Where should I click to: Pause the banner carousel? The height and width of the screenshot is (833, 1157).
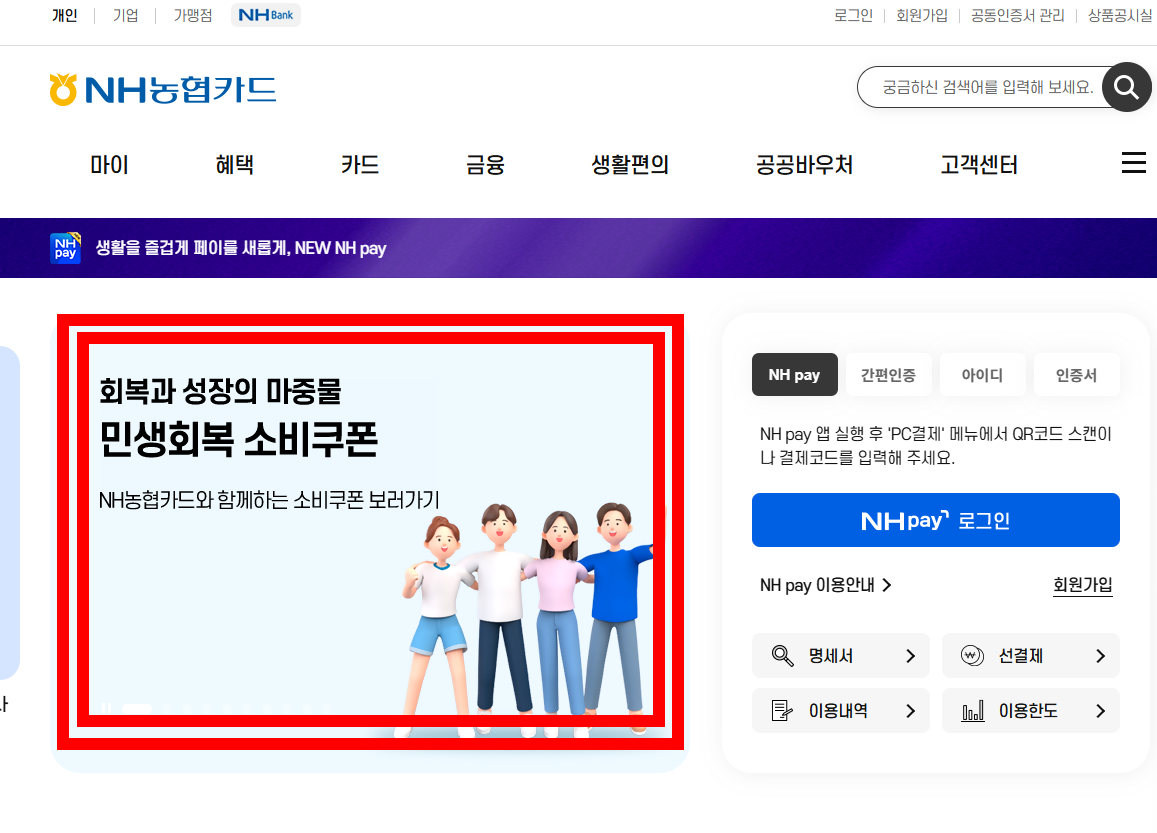click(106, 708)
